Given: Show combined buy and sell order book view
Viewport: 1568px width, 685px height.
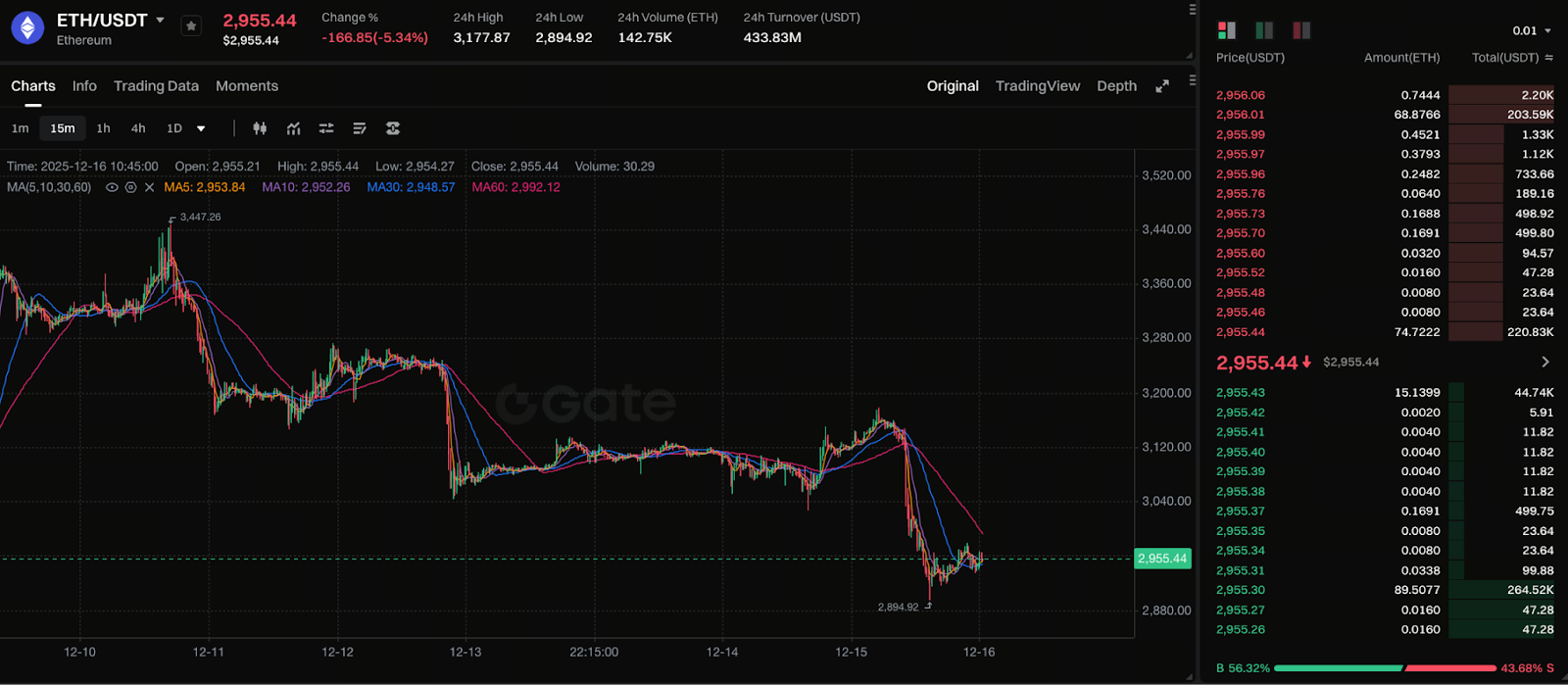Looking at the screenshot, I should [x=1227, y=30].
